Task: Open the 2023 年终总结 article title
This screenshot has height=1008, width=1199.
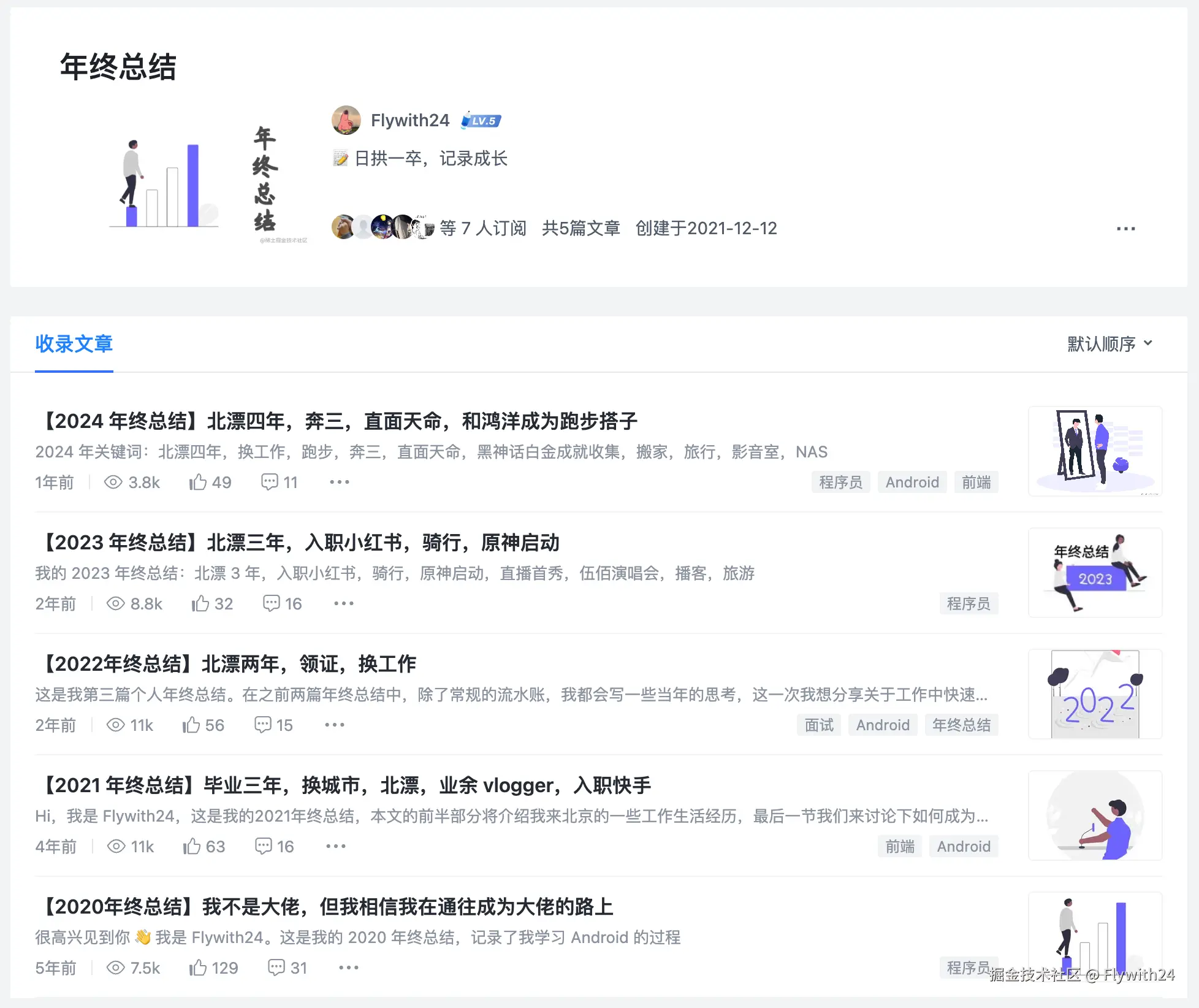Action: point(300,543)
